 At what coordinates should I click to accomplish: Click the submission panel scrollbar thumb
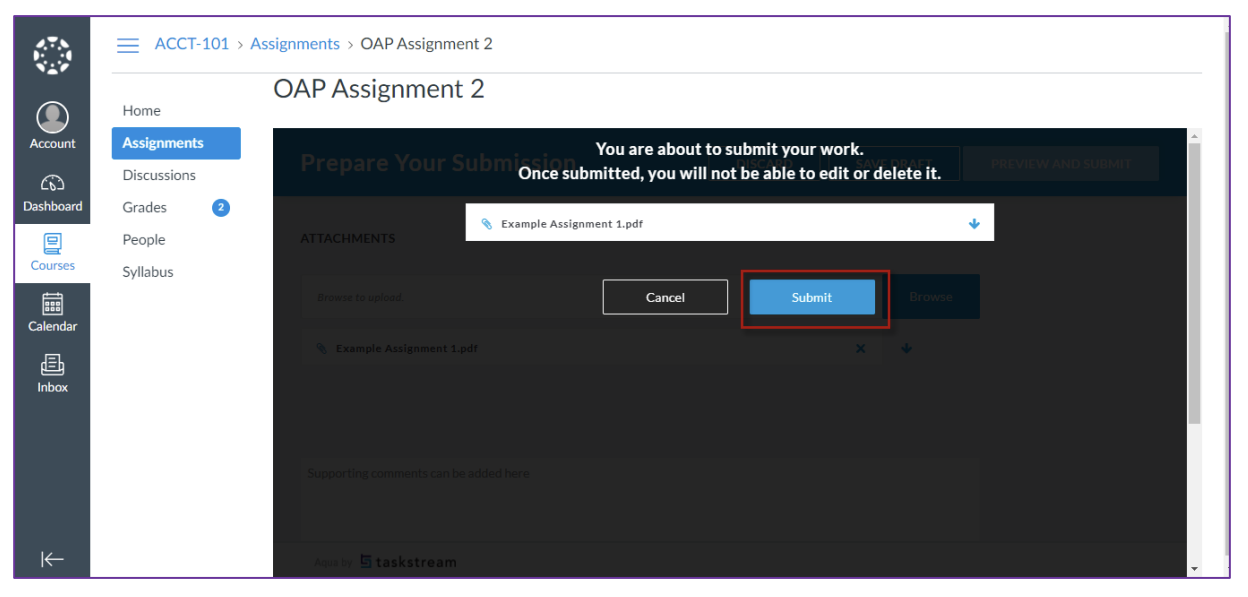click(x=1194, y=283)
